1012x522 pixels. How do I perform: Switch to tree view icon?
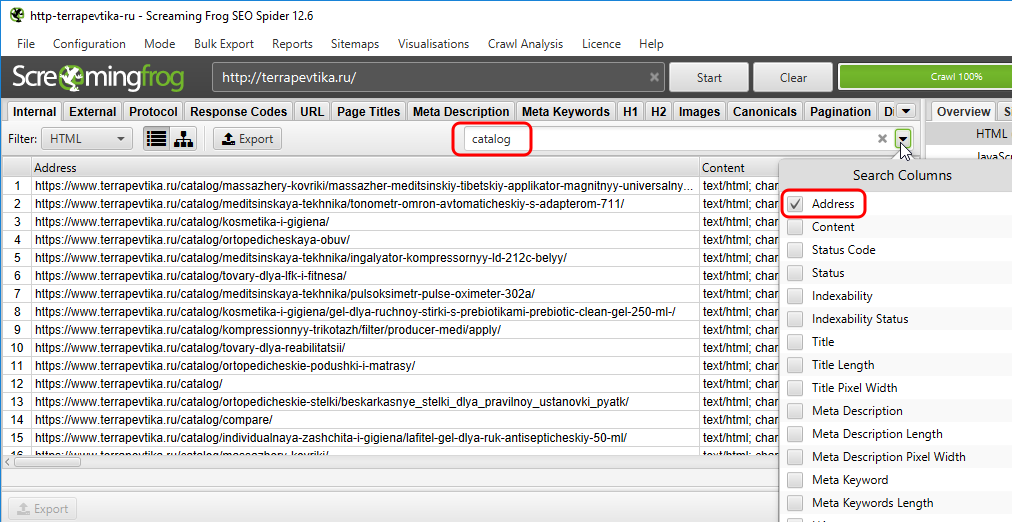pos(183,139)
